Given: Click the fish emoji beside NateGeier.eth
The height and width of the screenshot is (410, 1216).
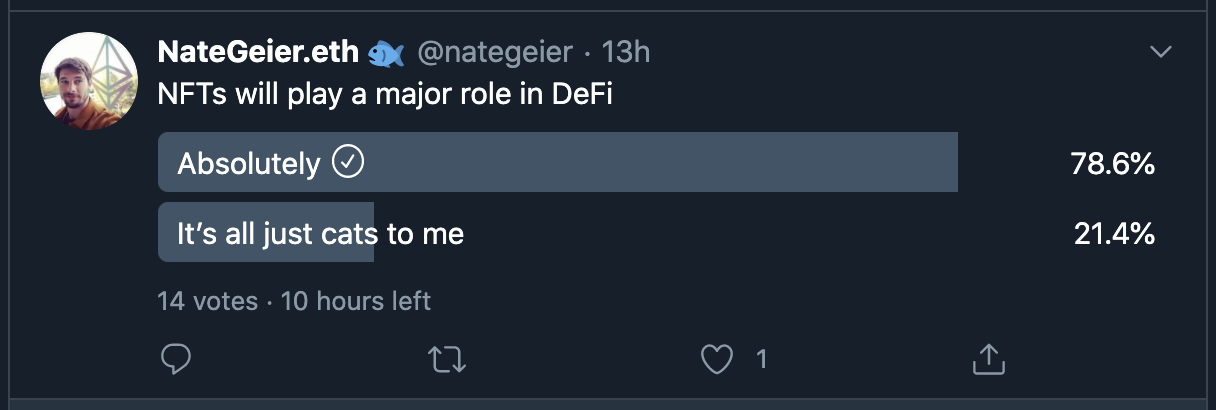Looking at the screenshot, I should click(386, 53).
